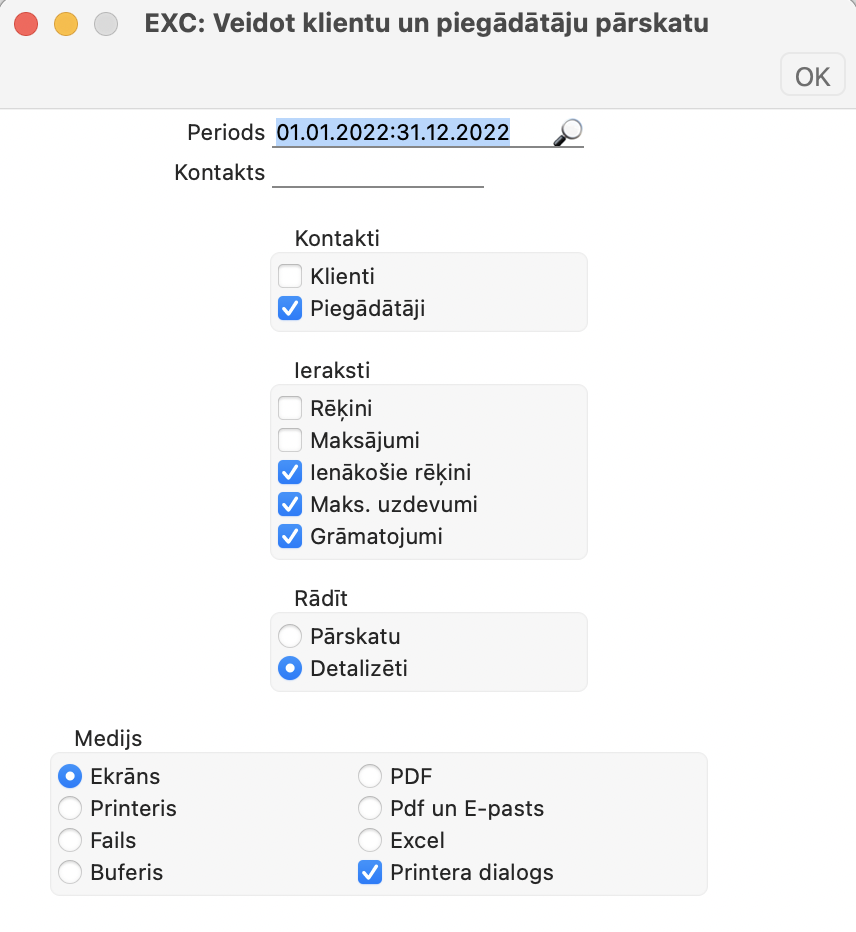Viewport: 856px width, 932px height.
Task: Pick PDF as output medium
Action: [370, 776]
